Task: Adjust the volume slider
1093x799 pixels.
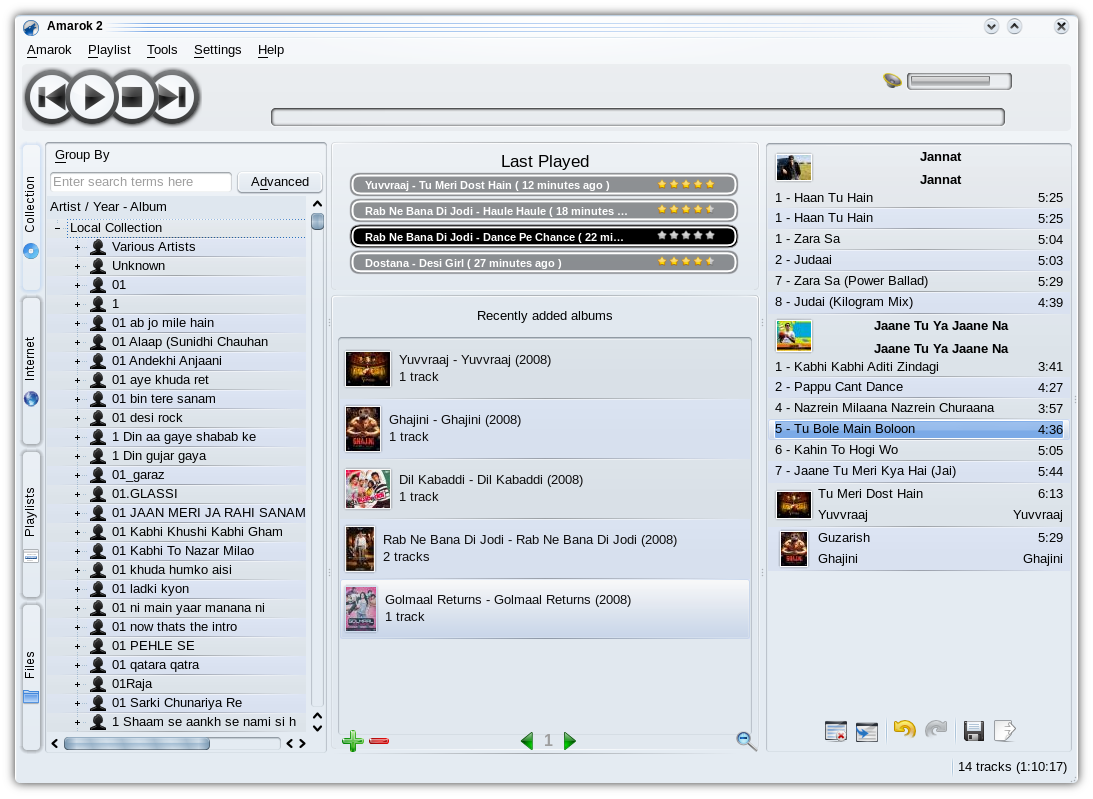Action: coord(959,81)
